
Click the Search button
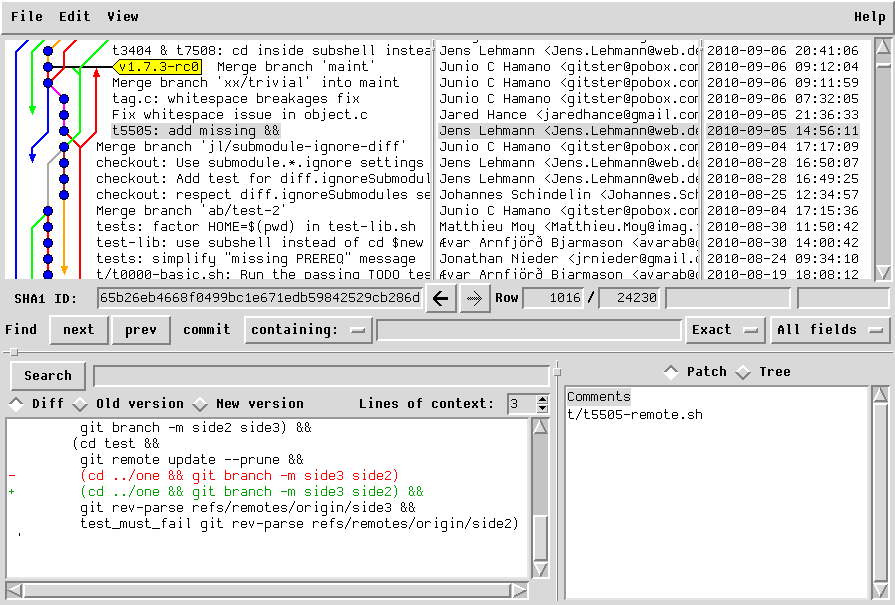click(x=48, y=376)
